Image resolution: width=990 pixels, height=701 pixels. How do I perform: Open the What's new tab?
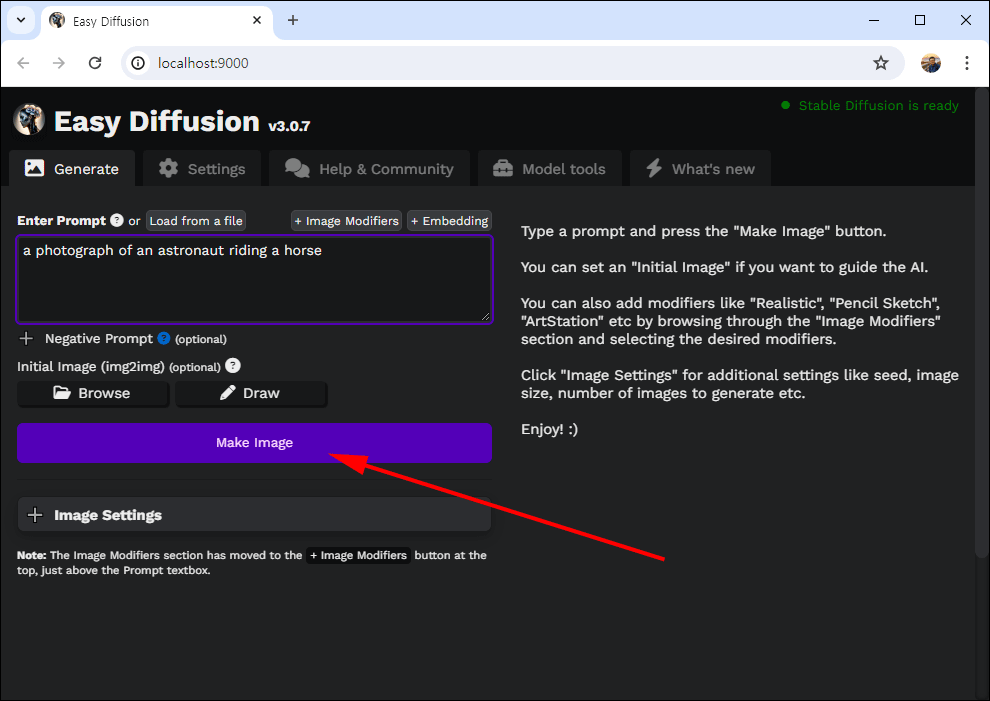point(700,169)
